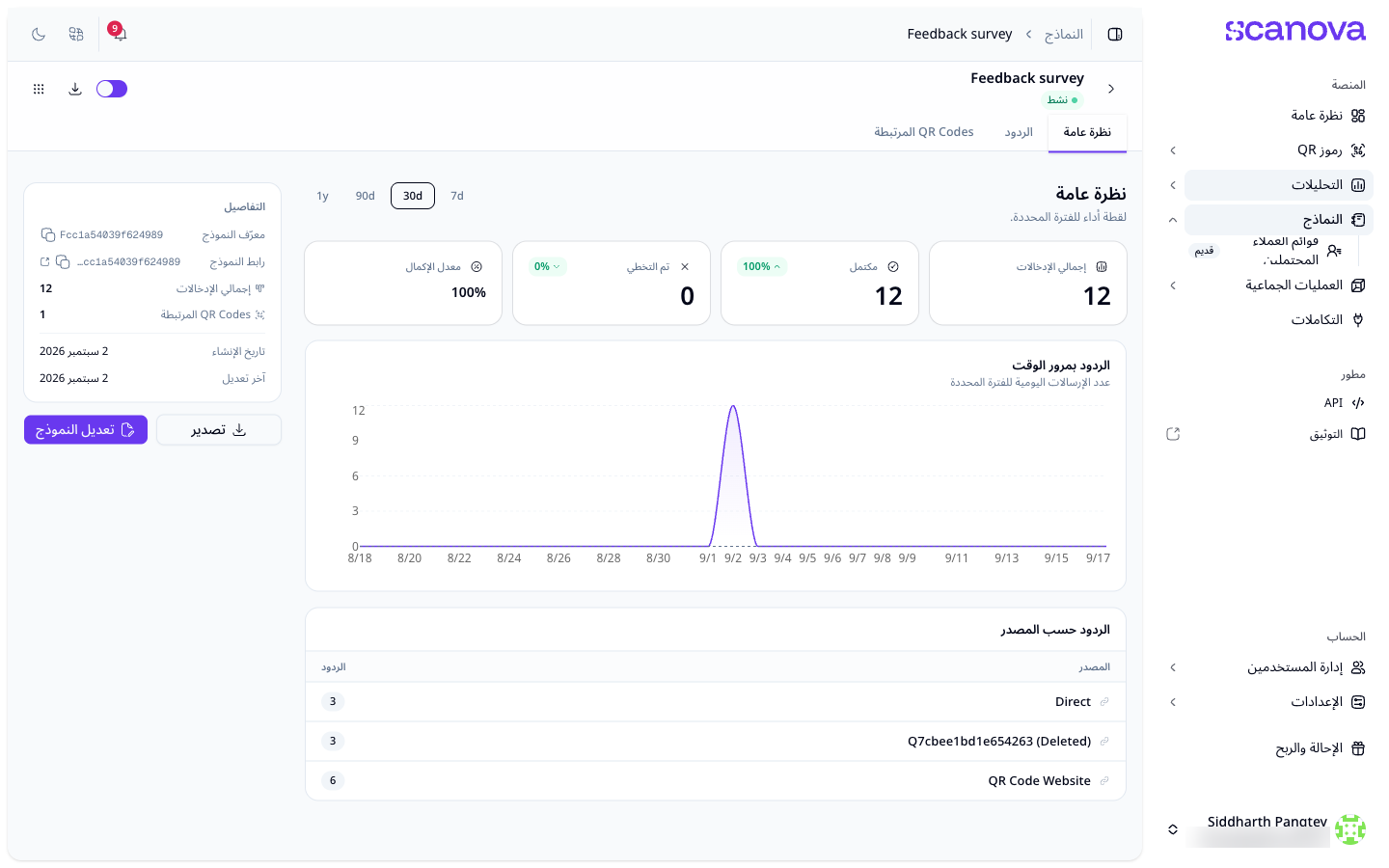Select the 30d time range
Image resolution: width=1389 pixels, height=868 pixels.
pos(413,196)
